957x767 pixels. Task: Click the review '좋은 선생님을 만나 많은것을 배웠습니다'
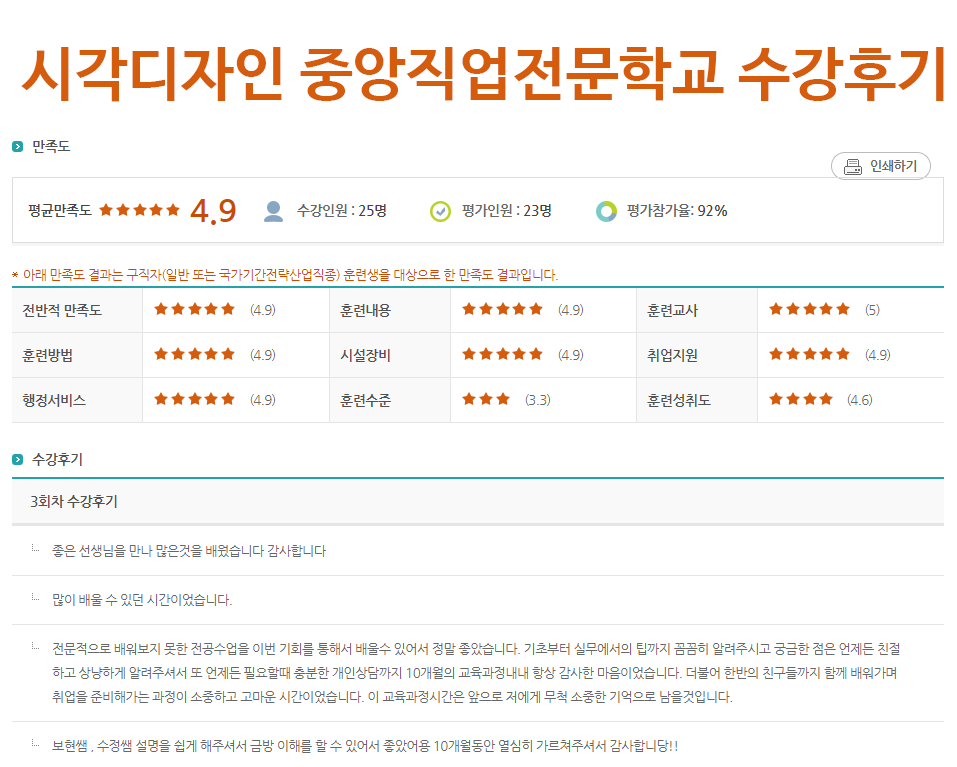189,551
